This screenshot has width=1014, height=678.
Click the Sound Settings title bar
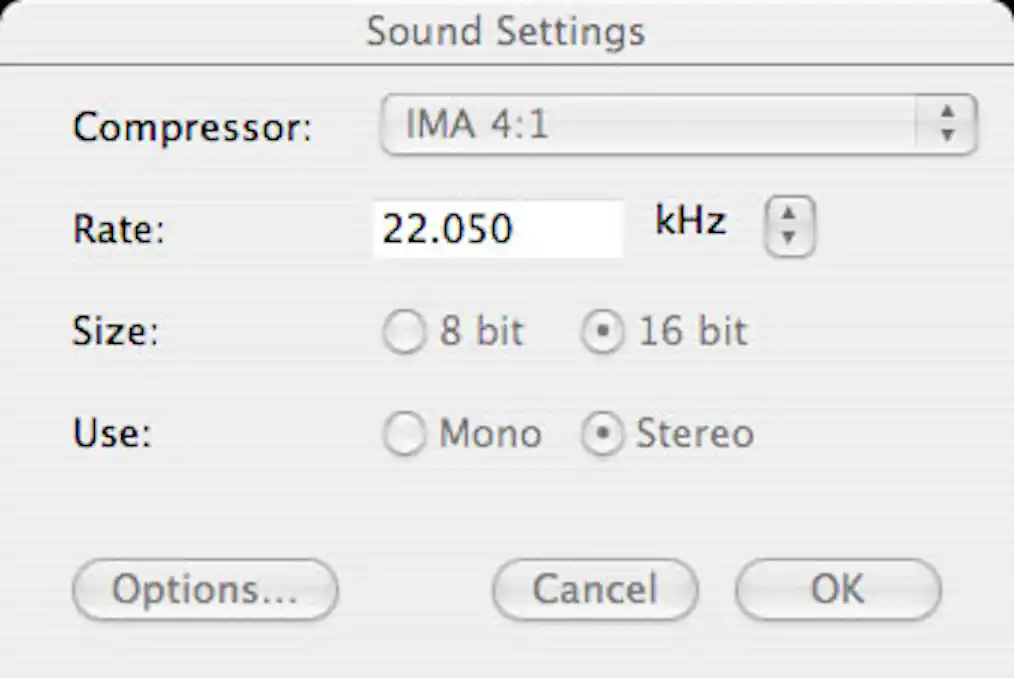point(507,30)
